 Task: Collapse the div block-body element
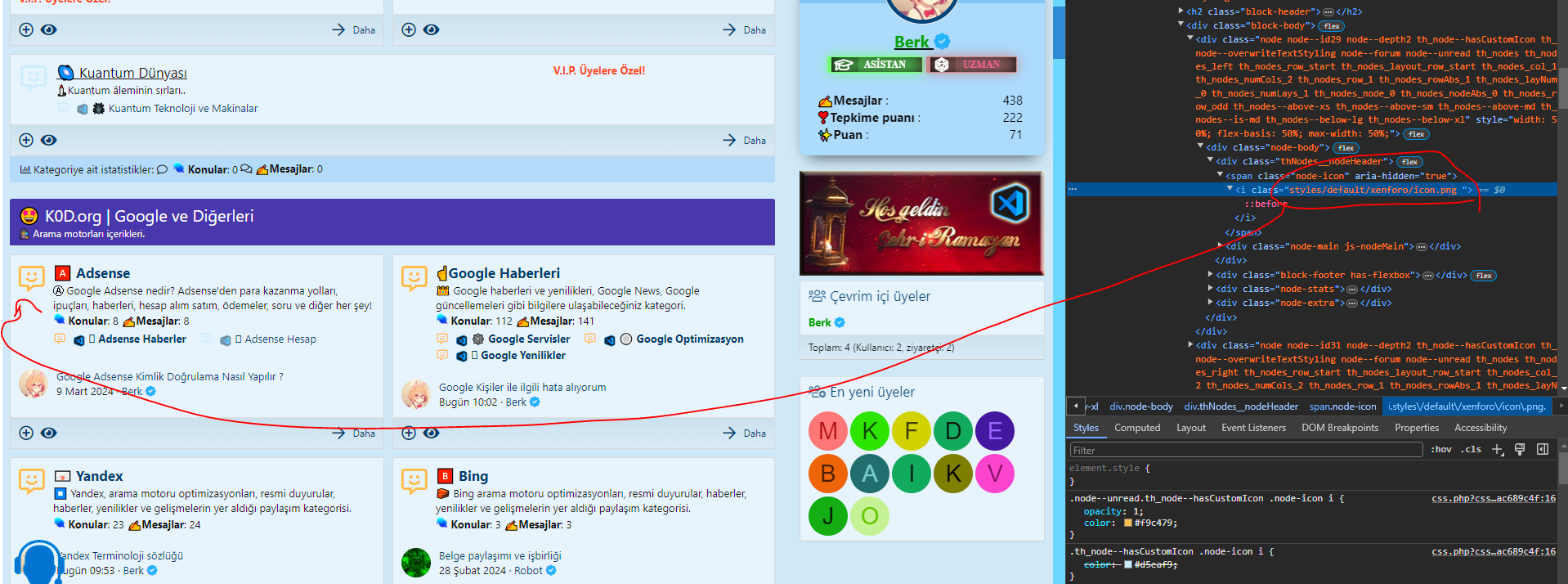(x=1180, y=25)
